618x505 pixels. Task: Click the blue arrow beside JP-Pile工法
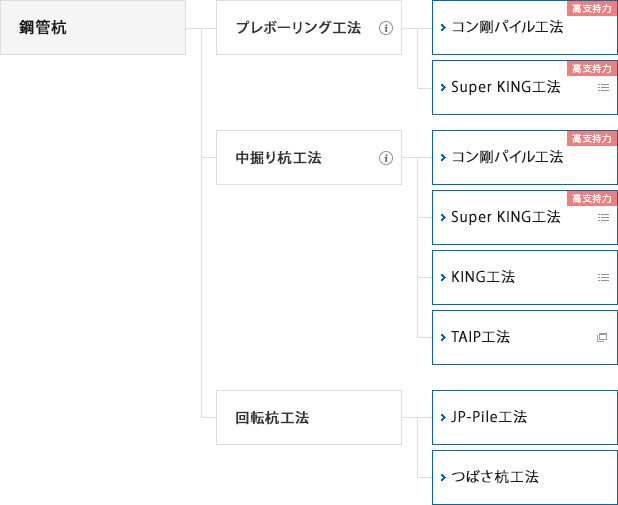(442, 417)
